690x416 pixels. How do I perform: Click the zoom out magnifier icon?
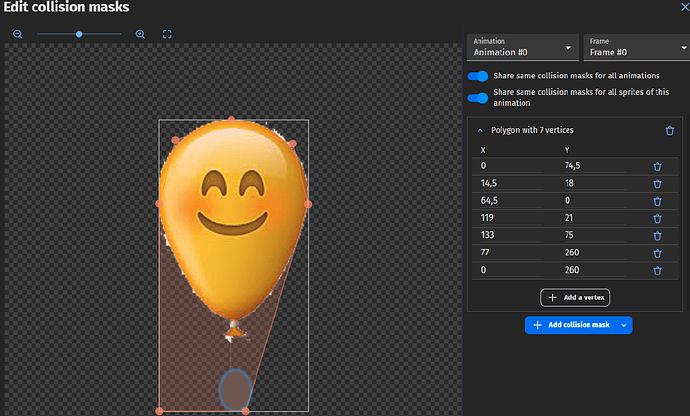(18, 34)
